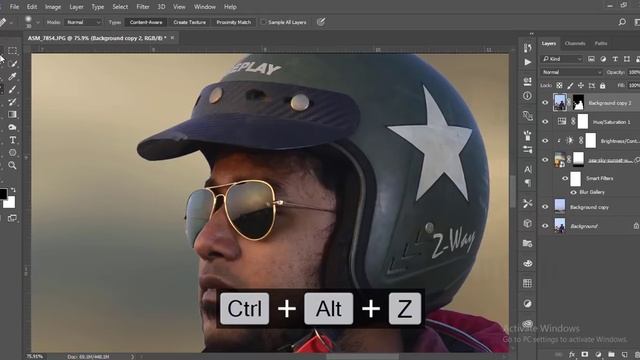640x360 pixels.
Task: Click the black foreground color swatch
Action: 2,193
